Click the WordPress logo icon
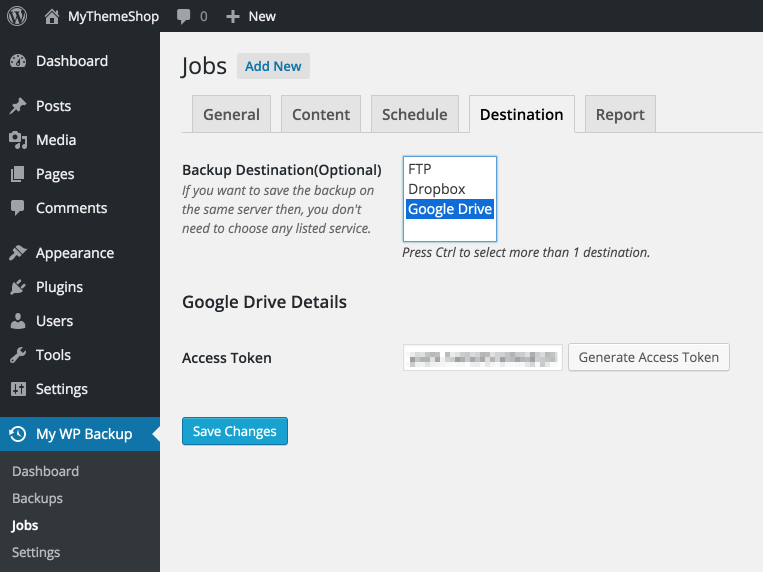Screen dimensions: 763x572 point(17,16)
